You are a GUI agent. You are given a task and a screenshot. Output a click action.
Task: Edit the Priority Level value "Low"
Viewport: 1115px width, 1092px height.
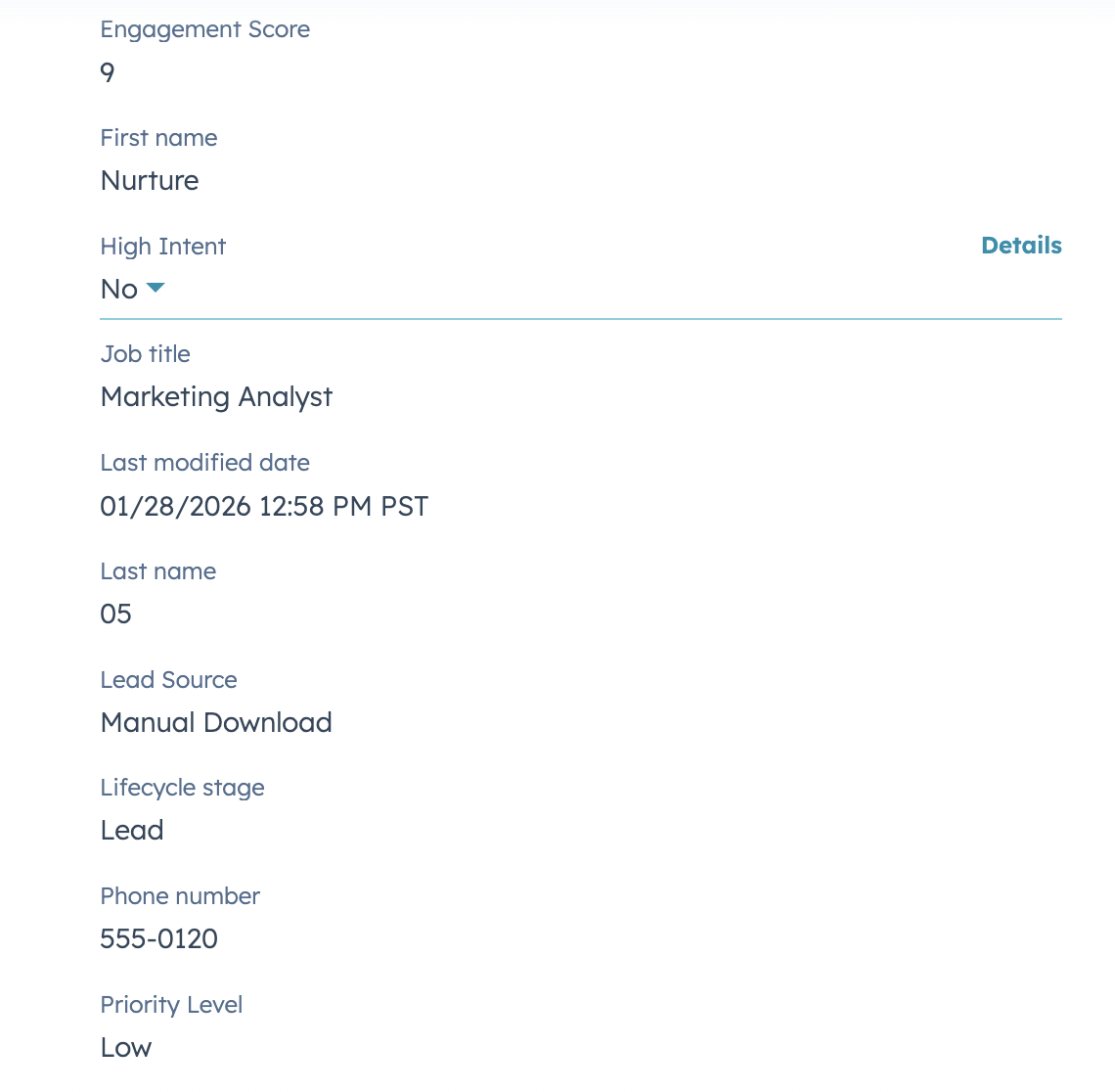point(125,1047)
